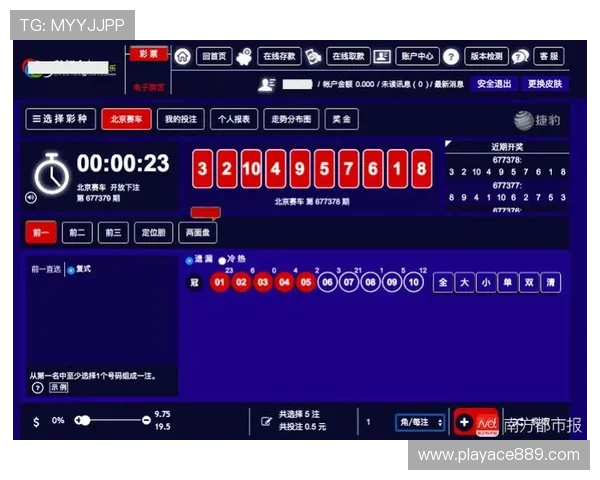
Task: Click the 安全退出 button
Action: 494,84
